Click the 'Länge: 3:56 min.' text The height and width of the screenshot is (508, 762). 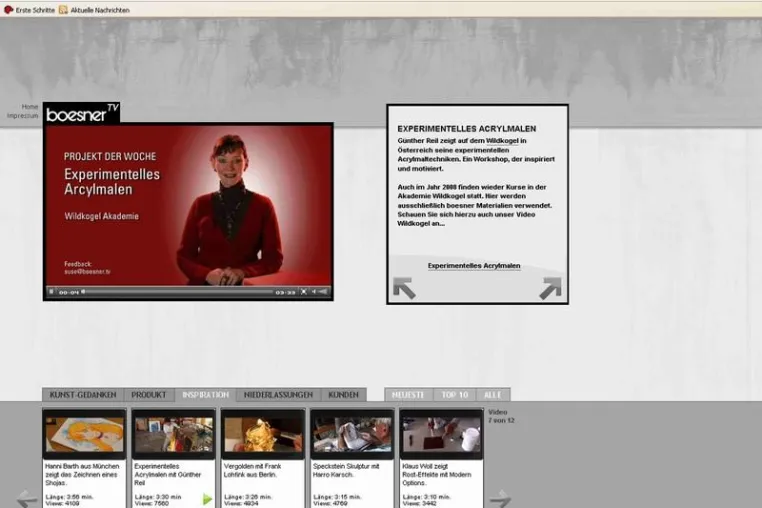(69, 497)
